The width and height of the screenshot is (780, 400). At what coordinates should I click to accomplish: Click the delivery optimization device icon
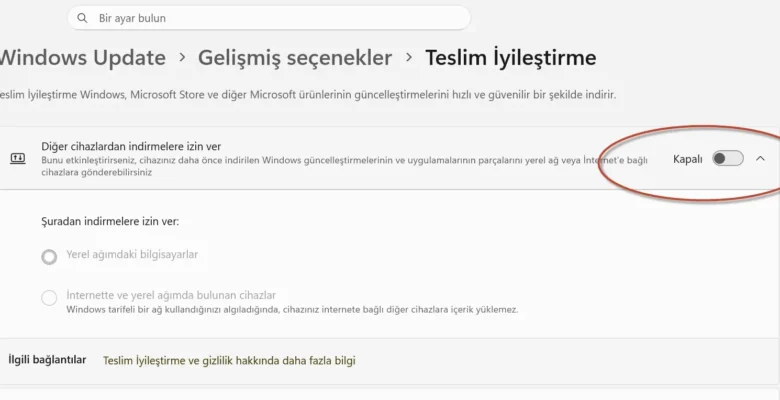coord(17,159)
